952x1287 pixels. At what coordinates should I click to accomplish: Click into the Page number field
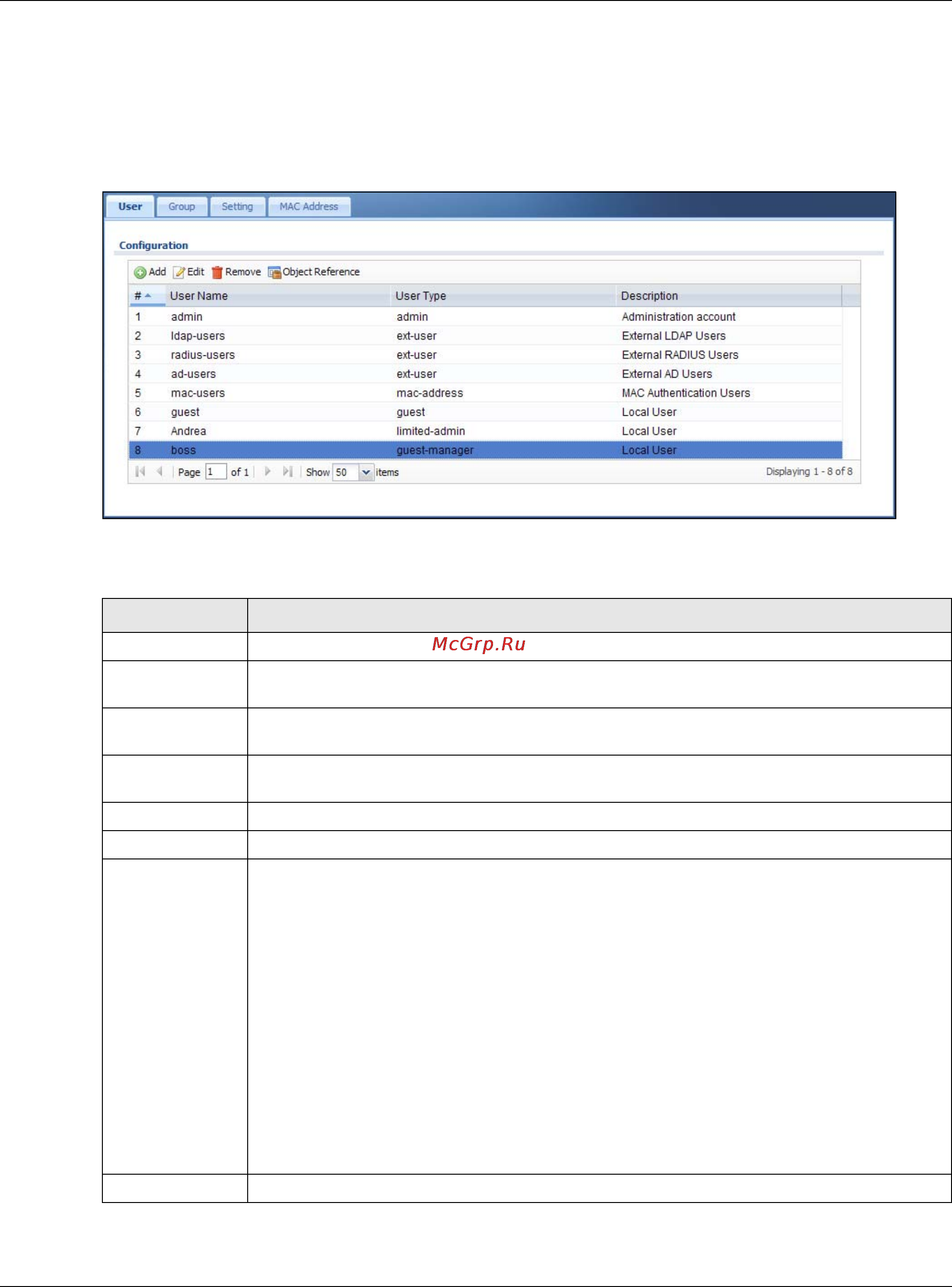(216, 472)
